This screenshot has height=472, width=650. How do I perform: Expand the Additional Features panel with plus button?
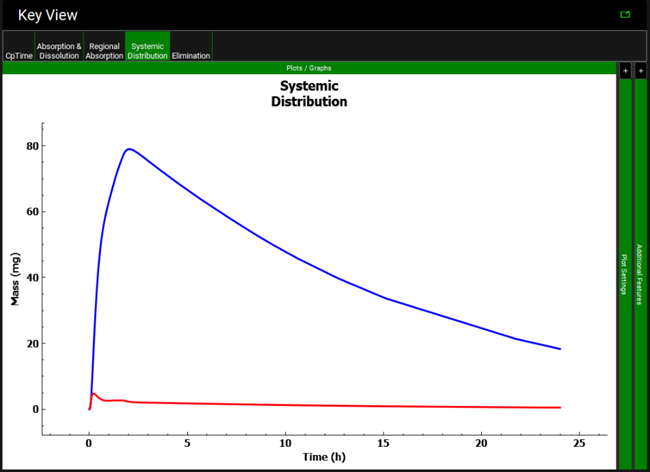tap(640, 70)
